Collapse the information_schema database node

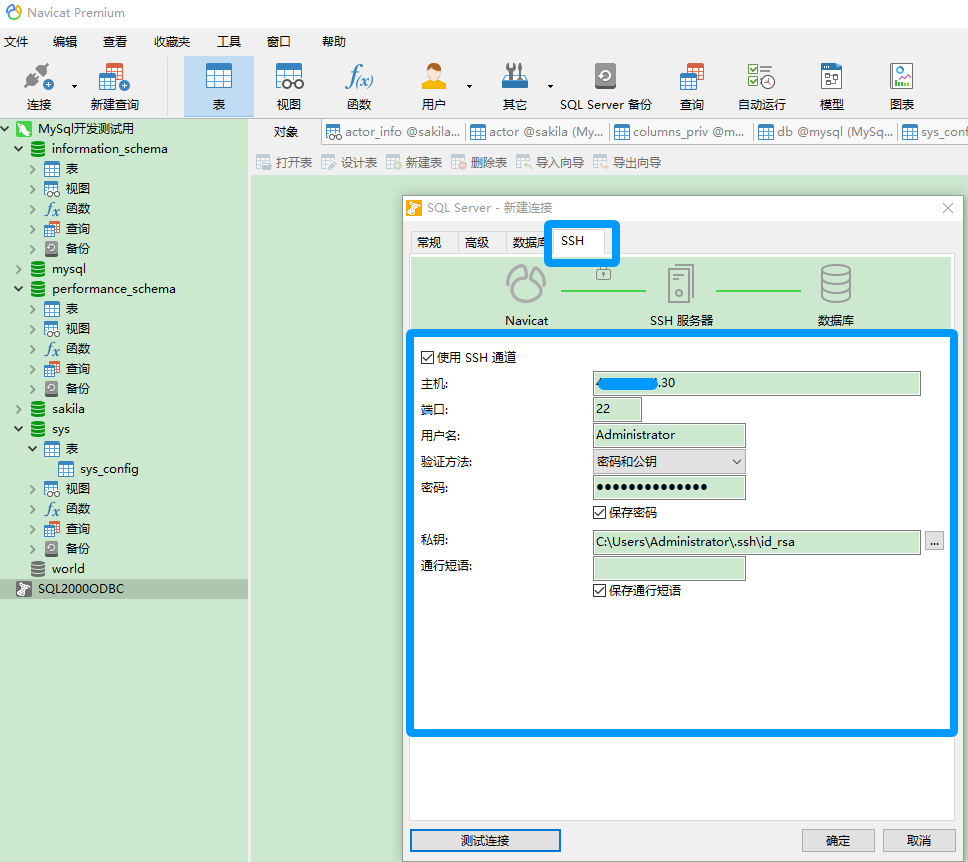(19, 149)
